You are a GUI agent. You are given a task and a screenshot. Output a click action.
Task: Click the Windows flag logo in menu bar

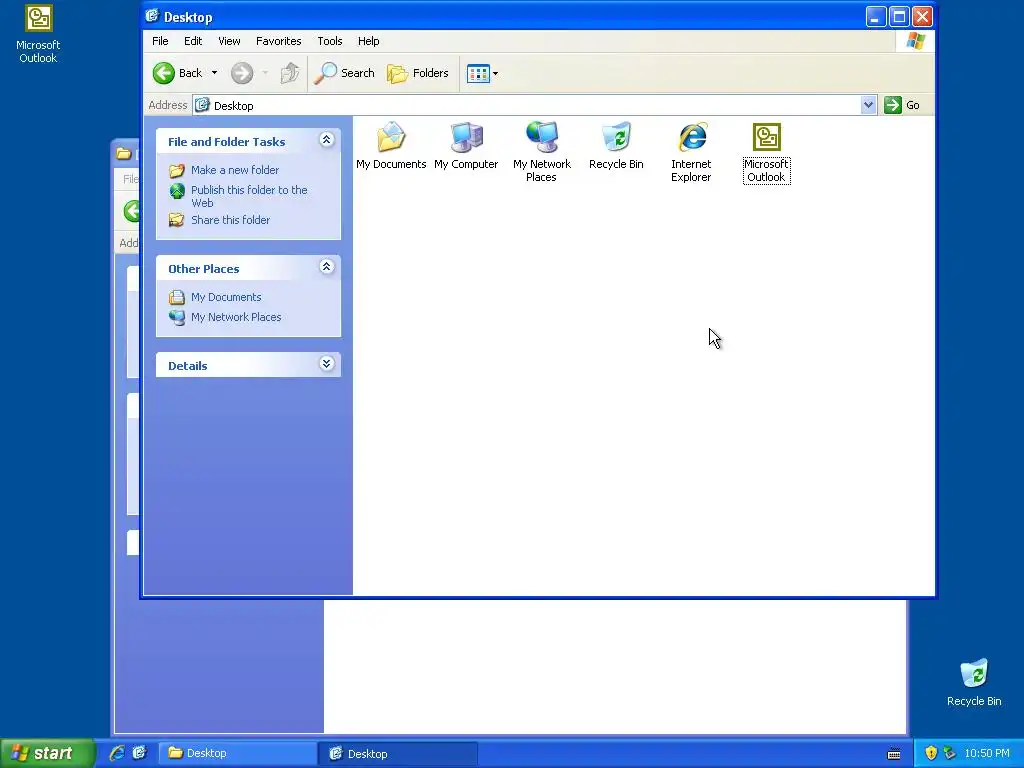(916, 40)
